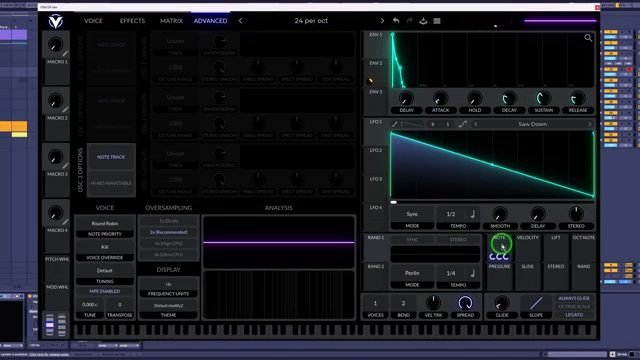Open LFO 1 Sync mode dropdown
Image resolution: width=640 pixels, height=360 pixels.
coord(412,214)
